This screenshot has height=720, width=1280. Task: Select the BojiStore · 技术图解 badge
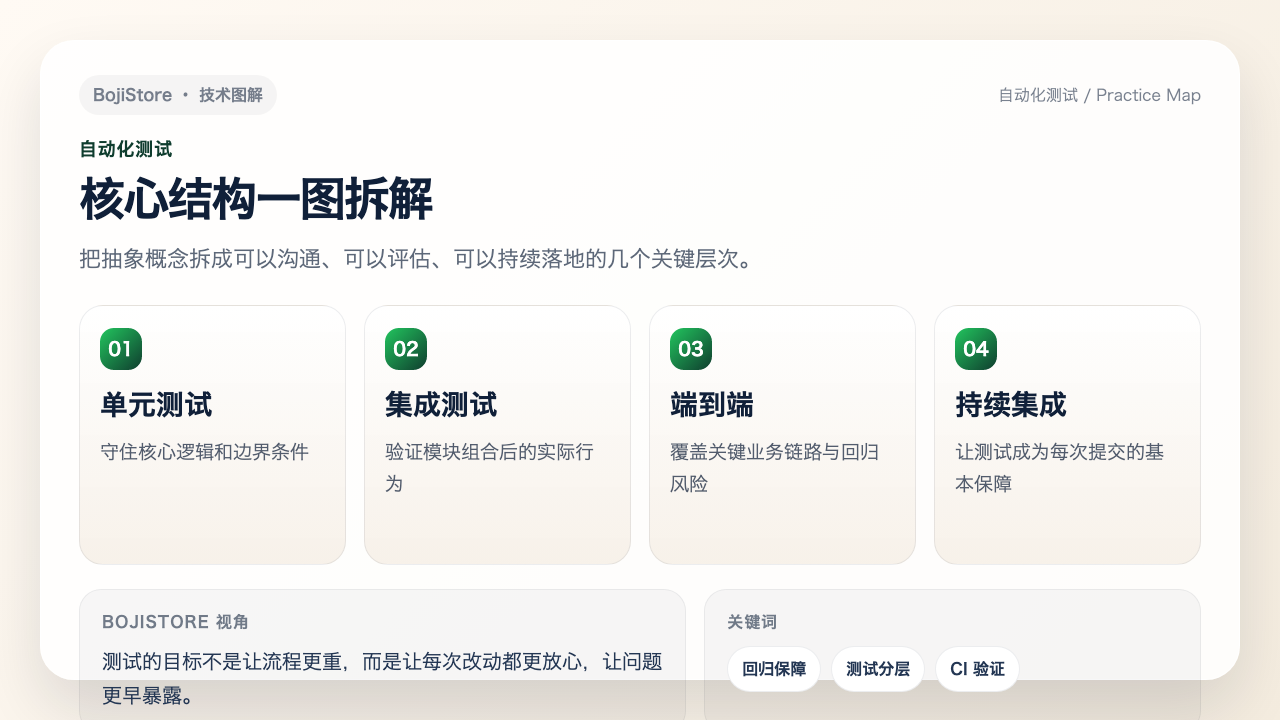pyautogui.click(x=178, y=95)
